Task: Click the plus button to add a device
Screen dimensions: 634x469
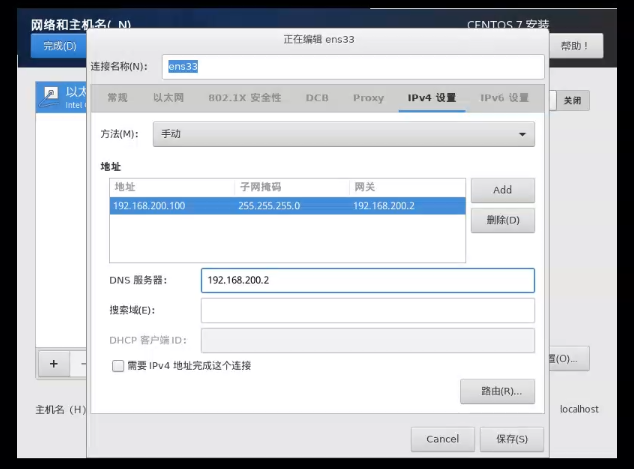Action: [53, 362]
